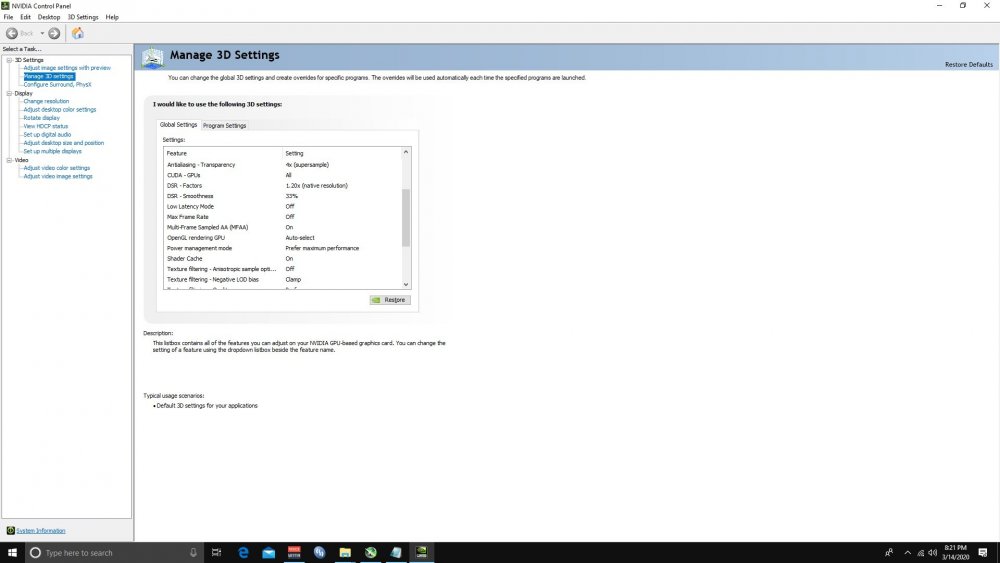
Task: Select Adjust video color settings
Action: coord(57,168)
